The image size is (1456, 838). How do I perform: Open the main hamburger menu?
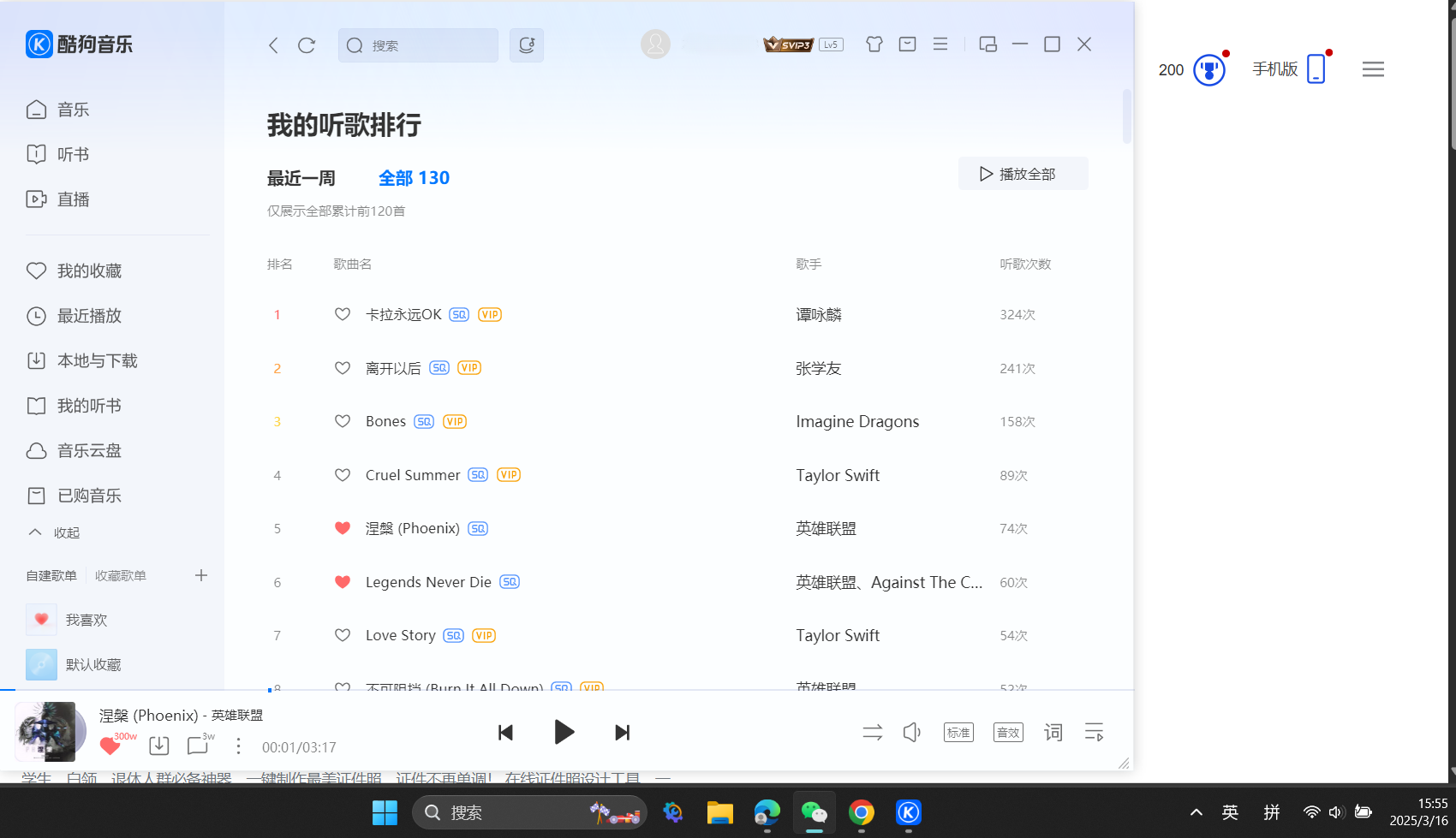[940, 44]
